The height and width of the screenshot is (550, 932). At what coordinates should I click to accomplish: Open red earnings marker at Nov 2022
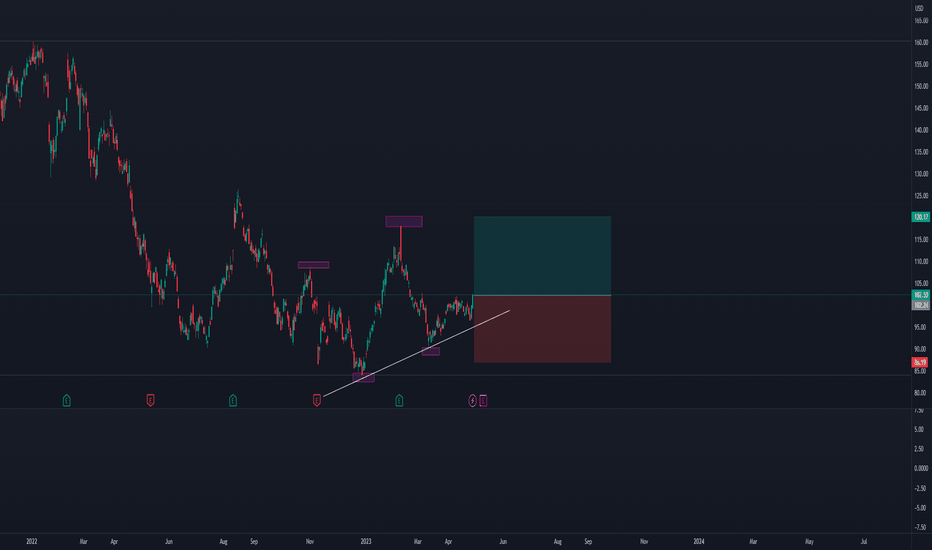[317, 400]
